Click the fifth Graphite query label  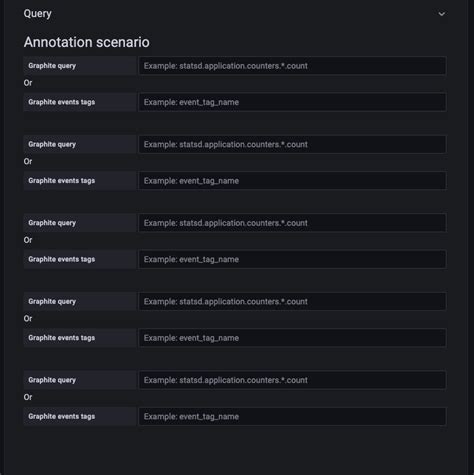tap(52, 380)
